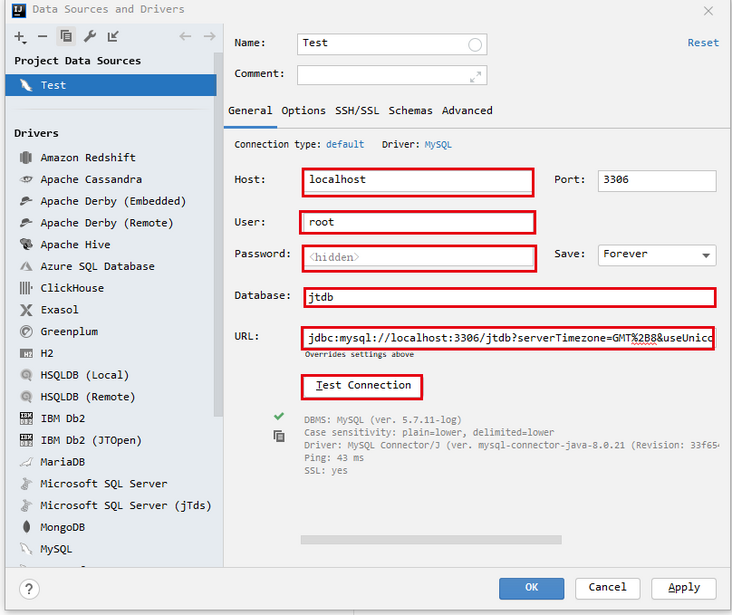Select the MongoDB driver
The width and height of the screenshot is (732, 615).
coord(62,527)
